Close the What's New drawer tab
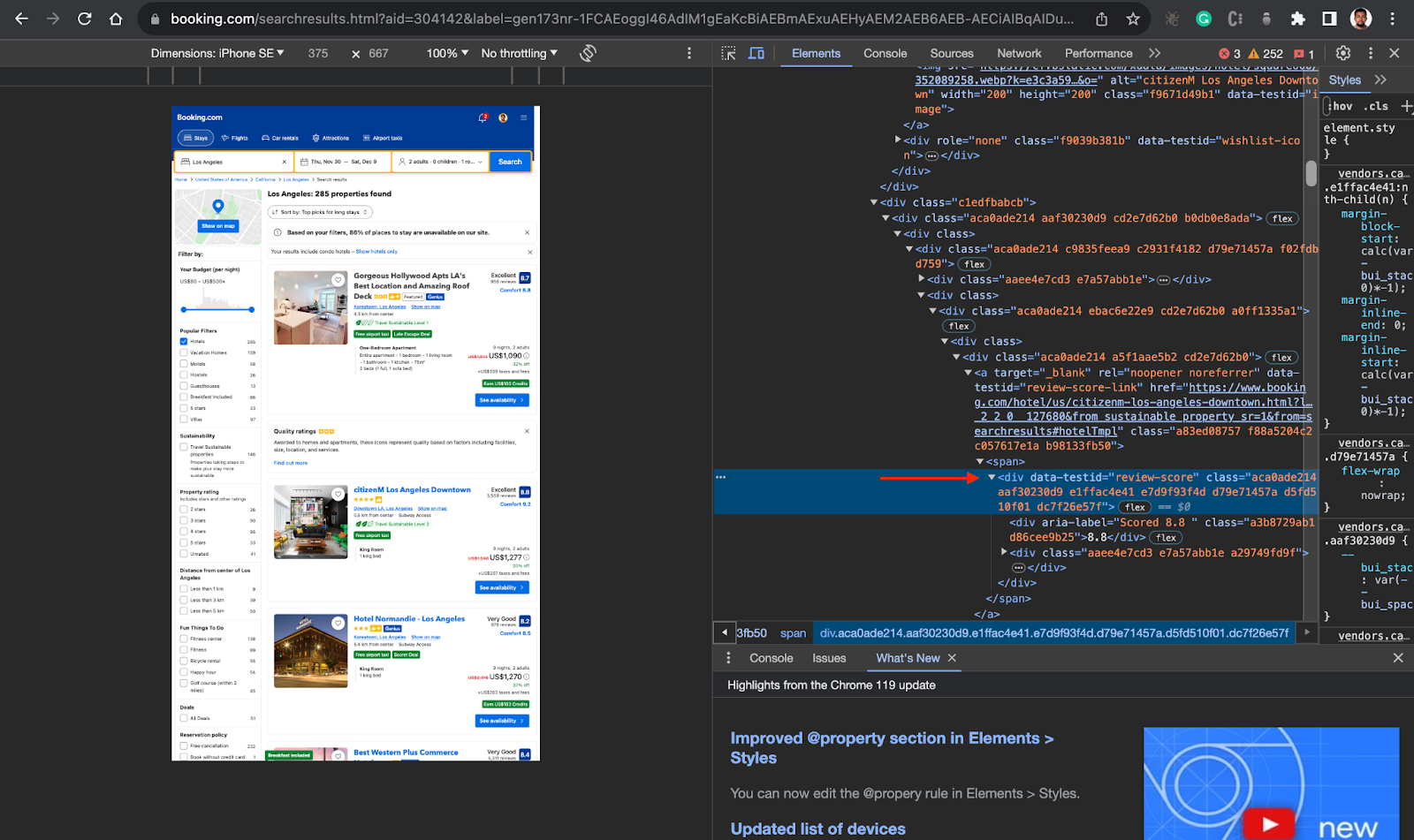Viewport: 1414px width, 840px height. (x=952, y=658)
